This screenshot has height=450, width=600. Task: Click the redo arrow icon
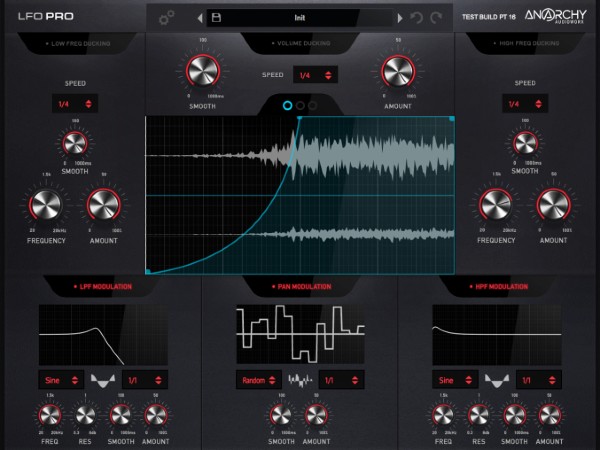[437, 18]
